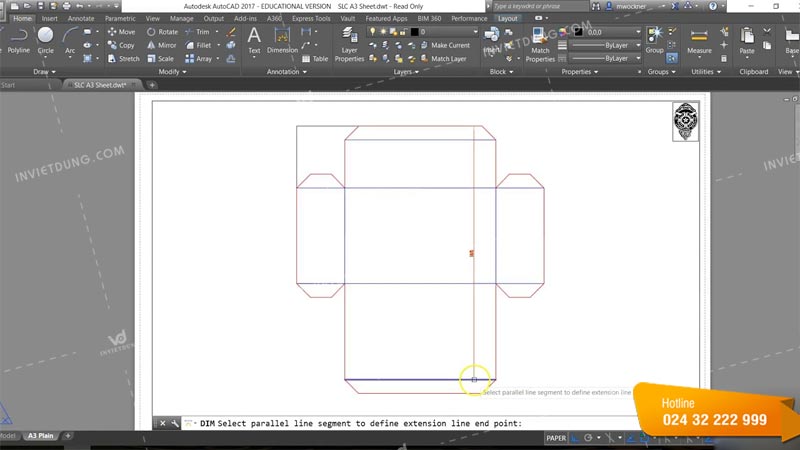Screen dimensions: 800x450
Task: Expand the Draw panel dropdown
Action: point(44,72)
